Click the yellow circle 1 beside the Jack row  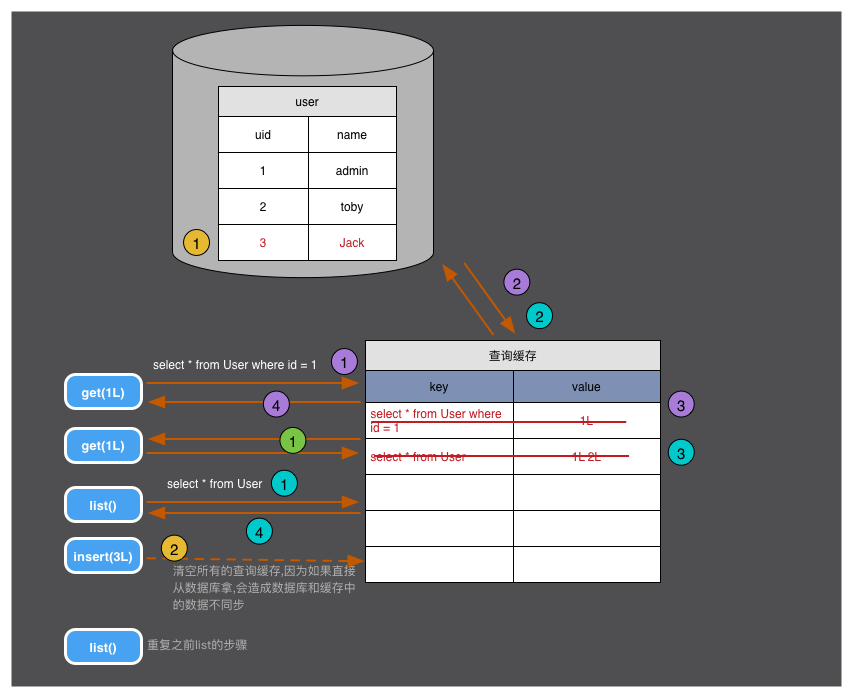[x=197, y=243]
